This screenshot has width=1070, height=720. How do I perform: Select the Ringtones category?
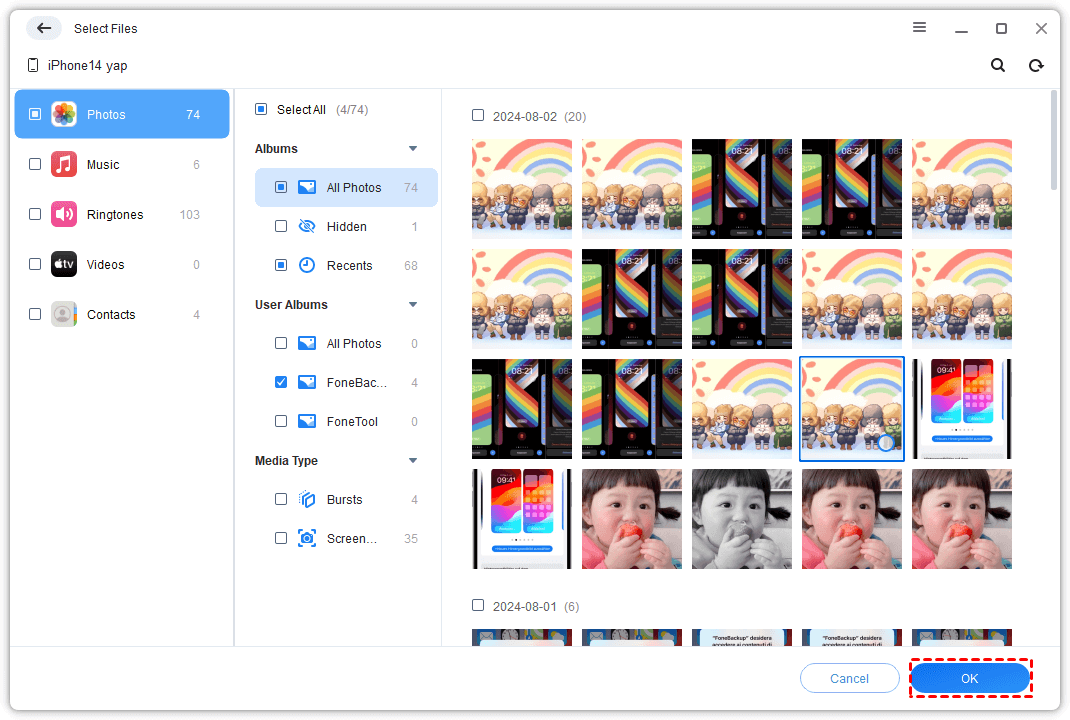(x=121, y=214)
